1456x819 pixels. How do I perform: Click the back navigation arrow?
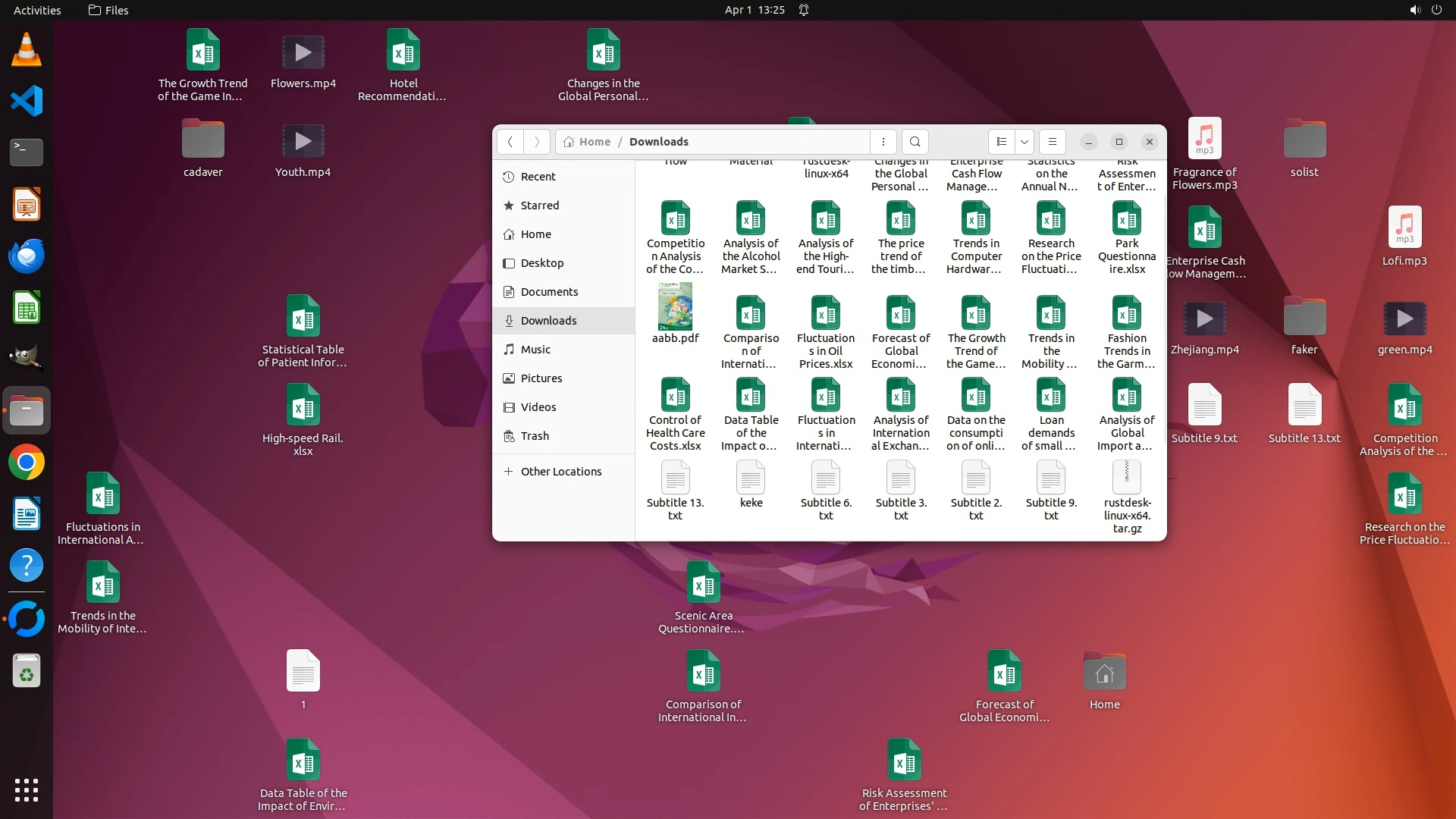coord(510,142)
